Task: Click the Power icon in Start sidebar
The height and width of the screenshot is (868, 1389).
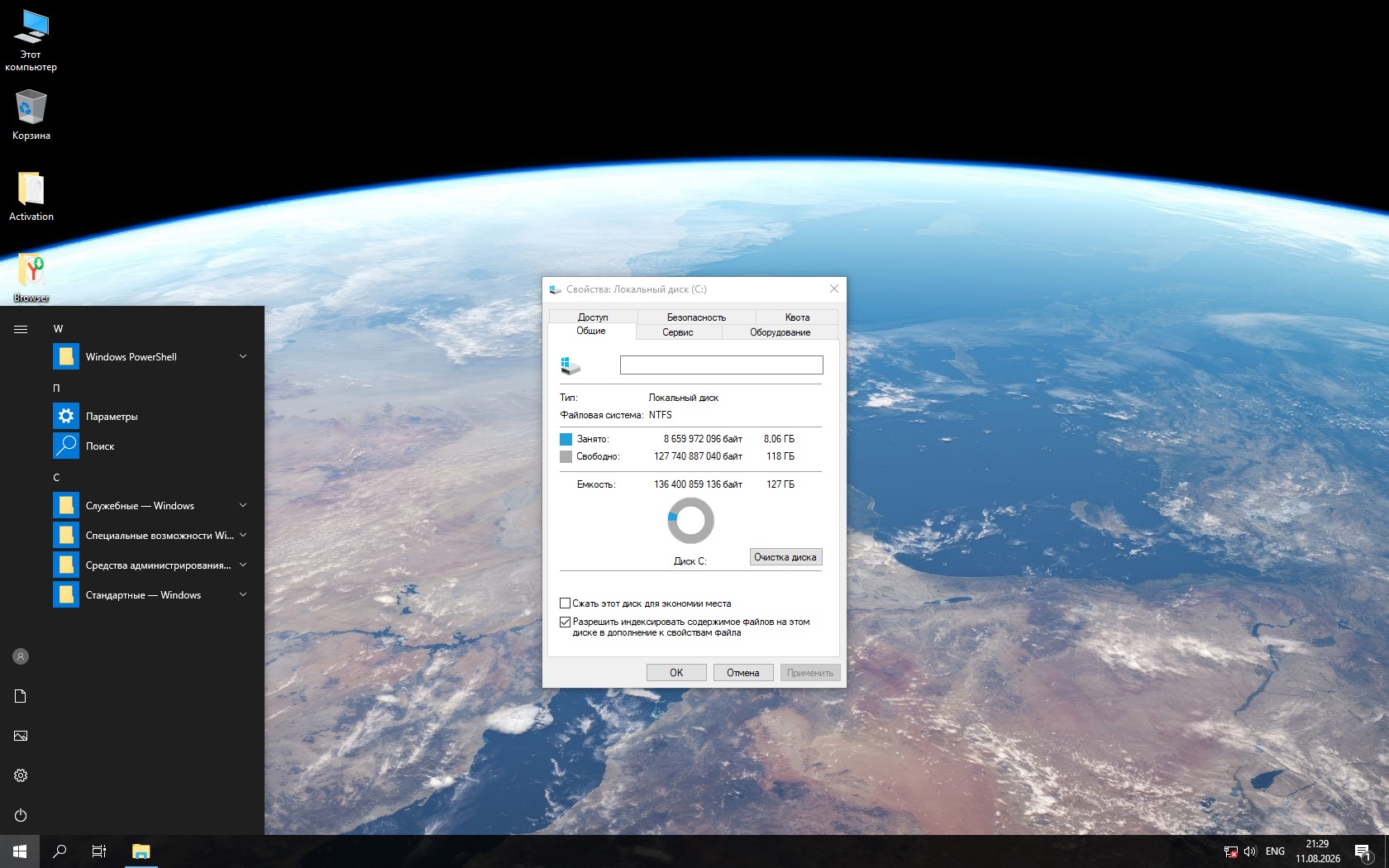Action: (x=21, y=815)
